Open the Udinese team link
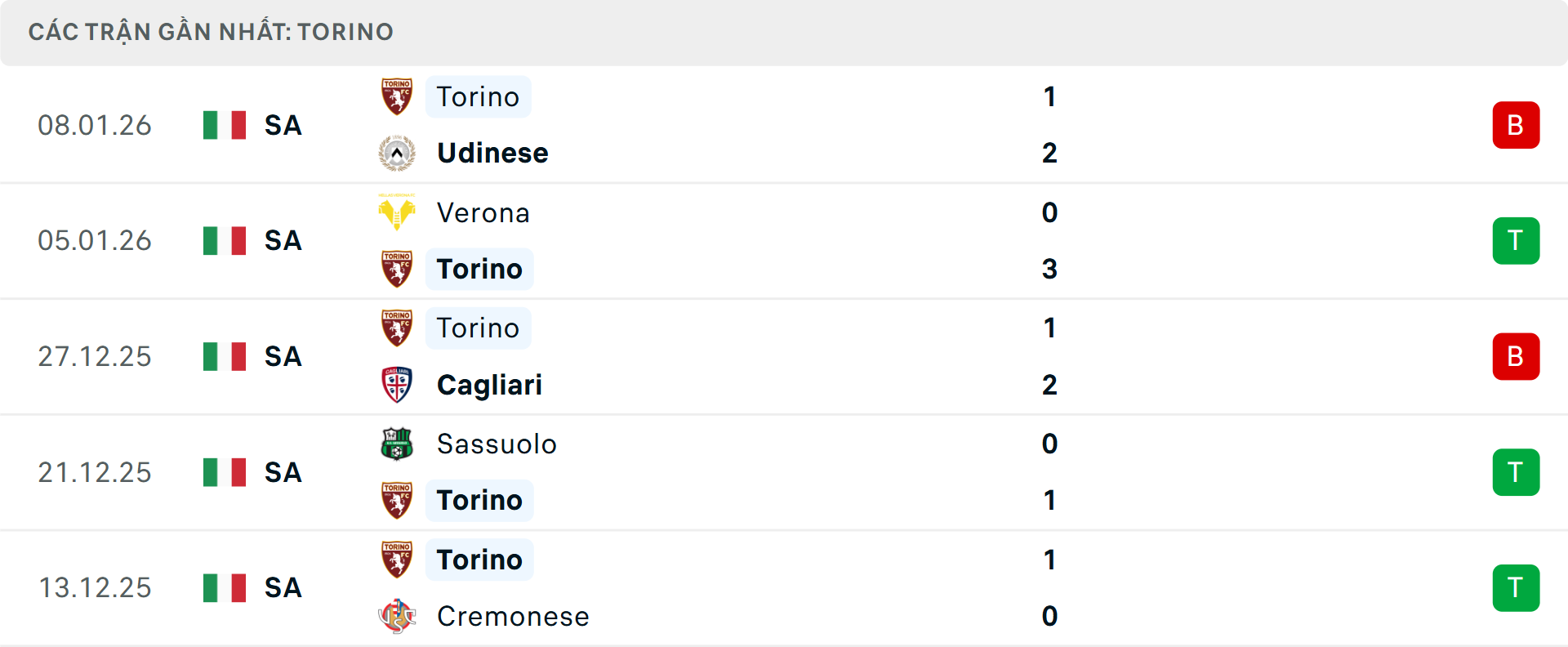This screenshot has height=647, width=1568. [x=492, y=153]
